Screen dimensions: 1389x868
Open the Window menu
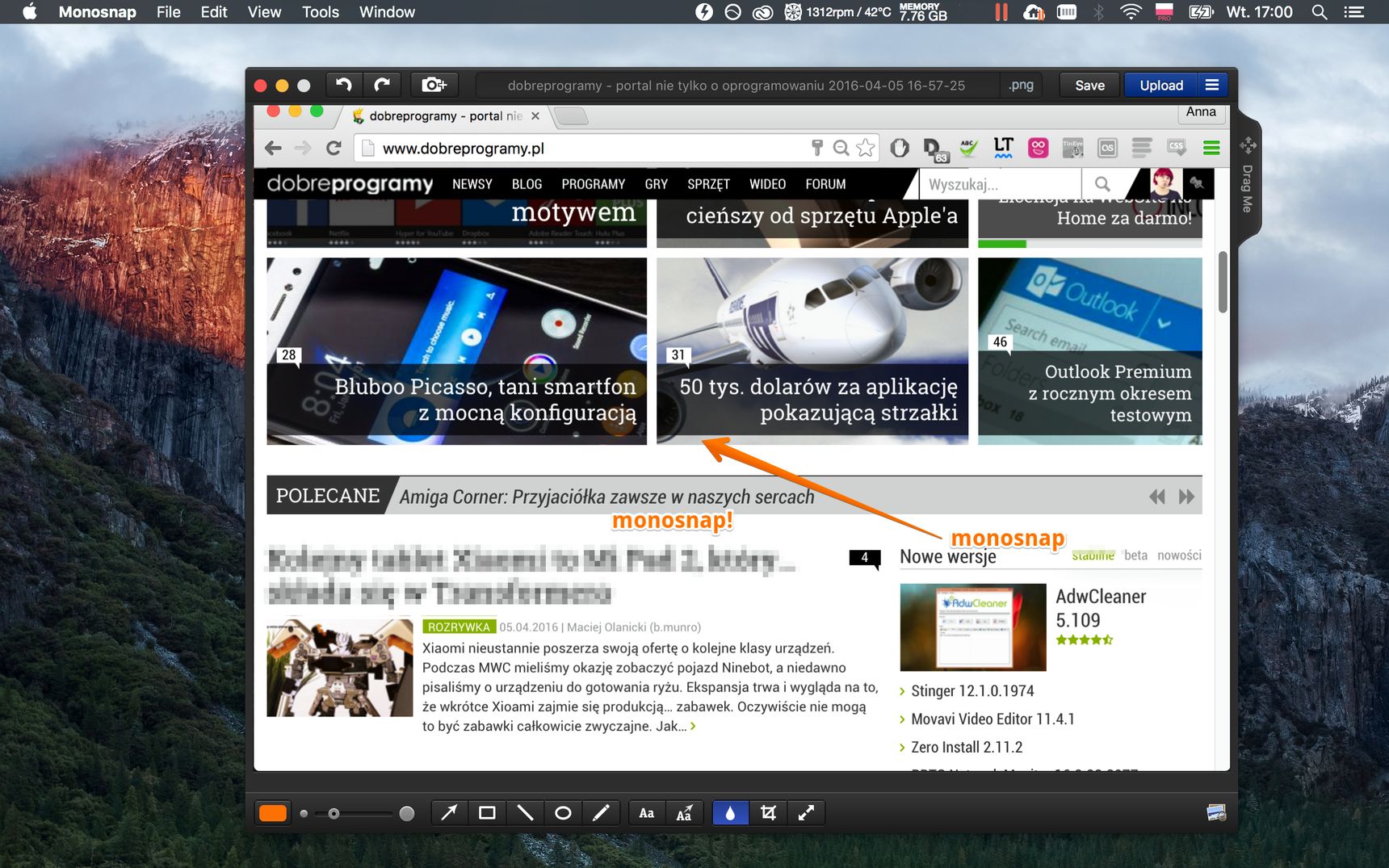387,12
